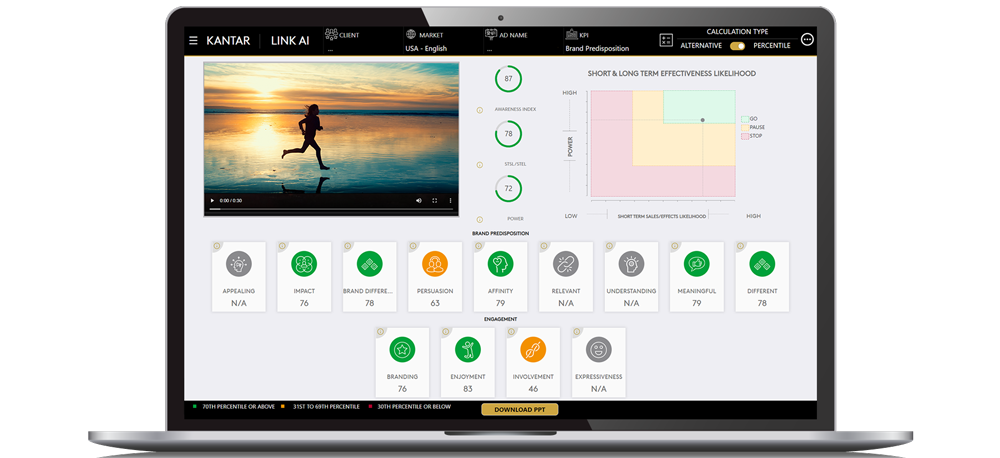Open the more options ellipsis in header
The height and width of the screenshot is (458, 1000).
[807, 40]
